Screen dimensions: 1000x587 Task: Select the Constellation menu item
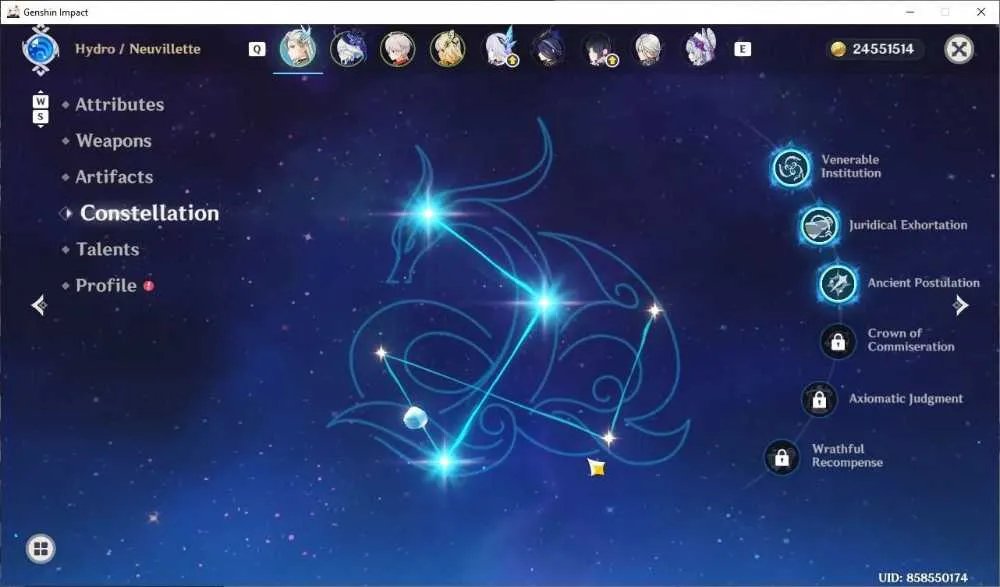149,213
